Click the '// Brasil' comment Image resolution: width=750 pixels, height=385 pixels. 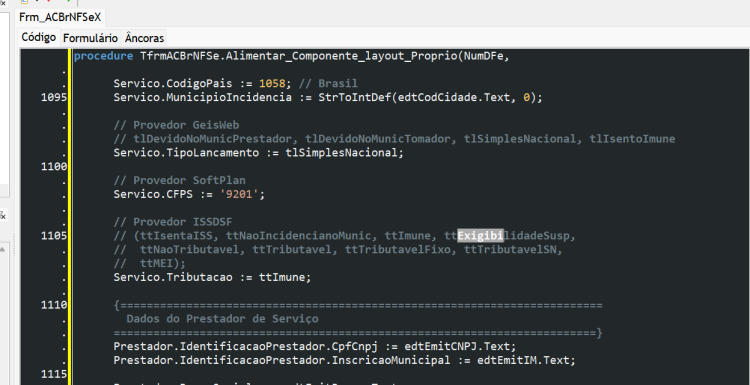click(328, 84)
